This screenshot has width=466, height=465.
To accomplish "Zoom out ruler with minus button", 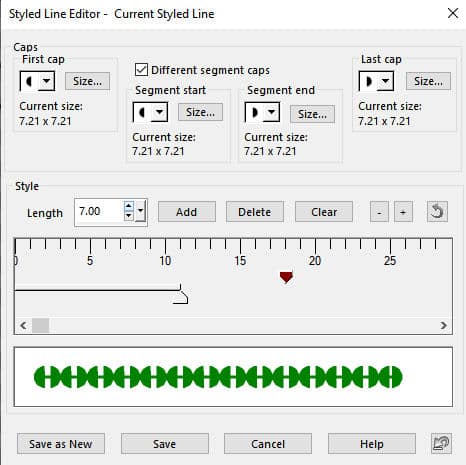I will point(379,212).
